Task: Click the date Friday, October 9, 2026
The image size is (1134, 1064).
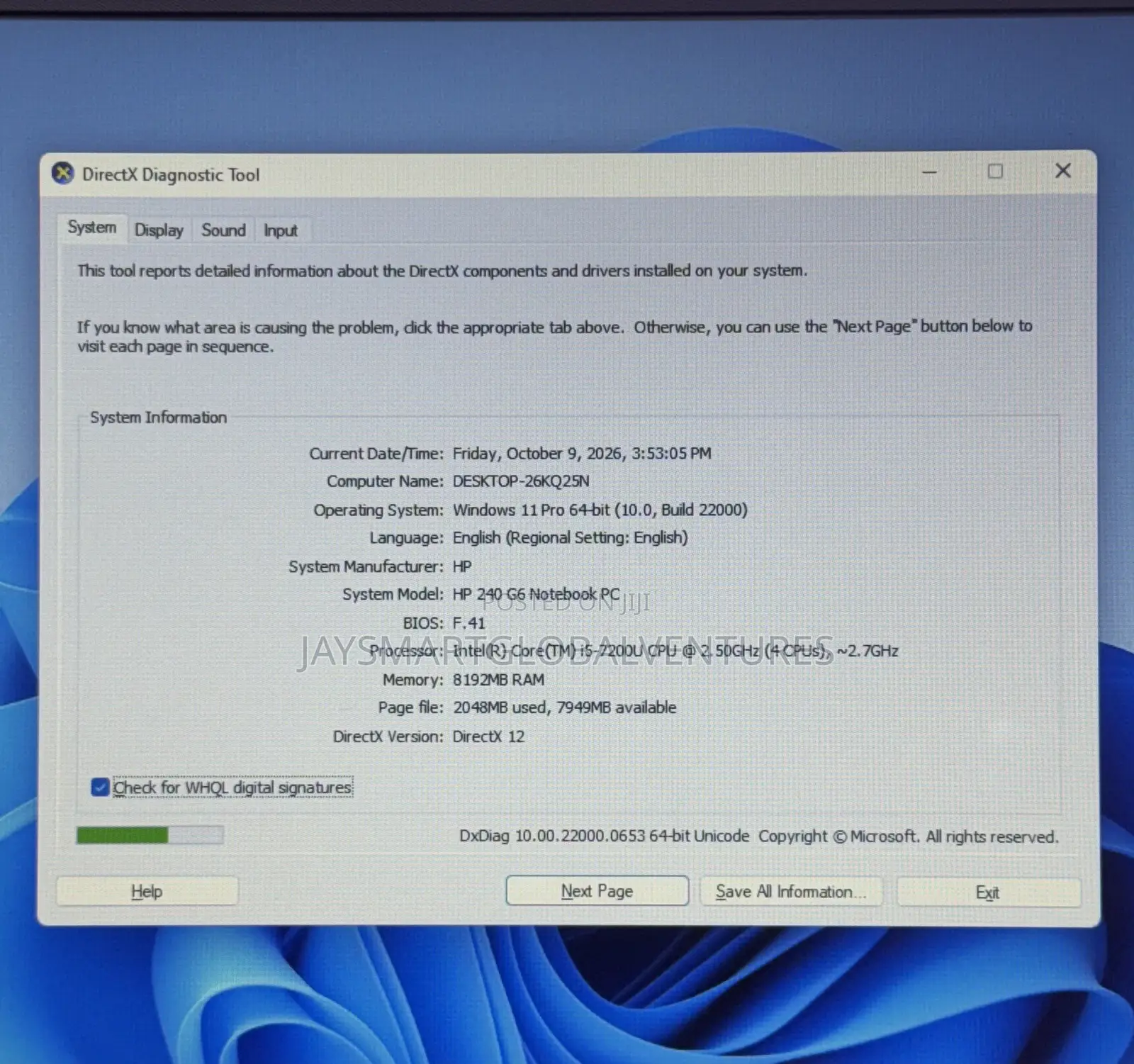Action: pos(581,454)
